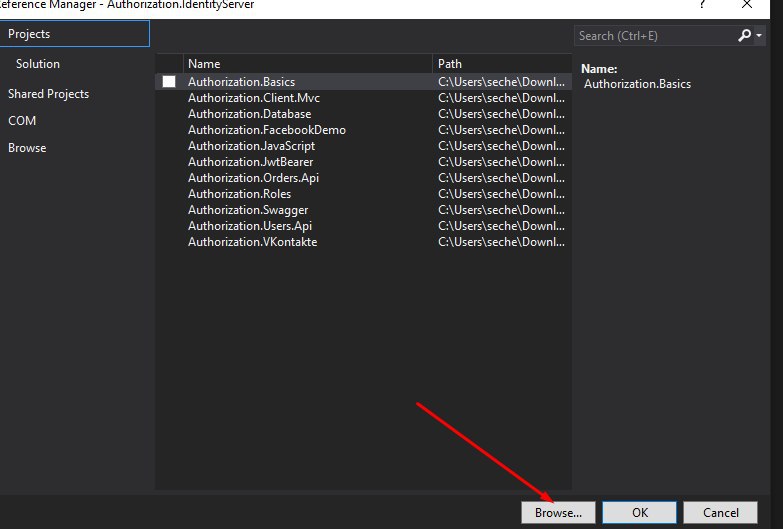Select the Projects category
Screen dimensions: 783x529
click(74, 33)
